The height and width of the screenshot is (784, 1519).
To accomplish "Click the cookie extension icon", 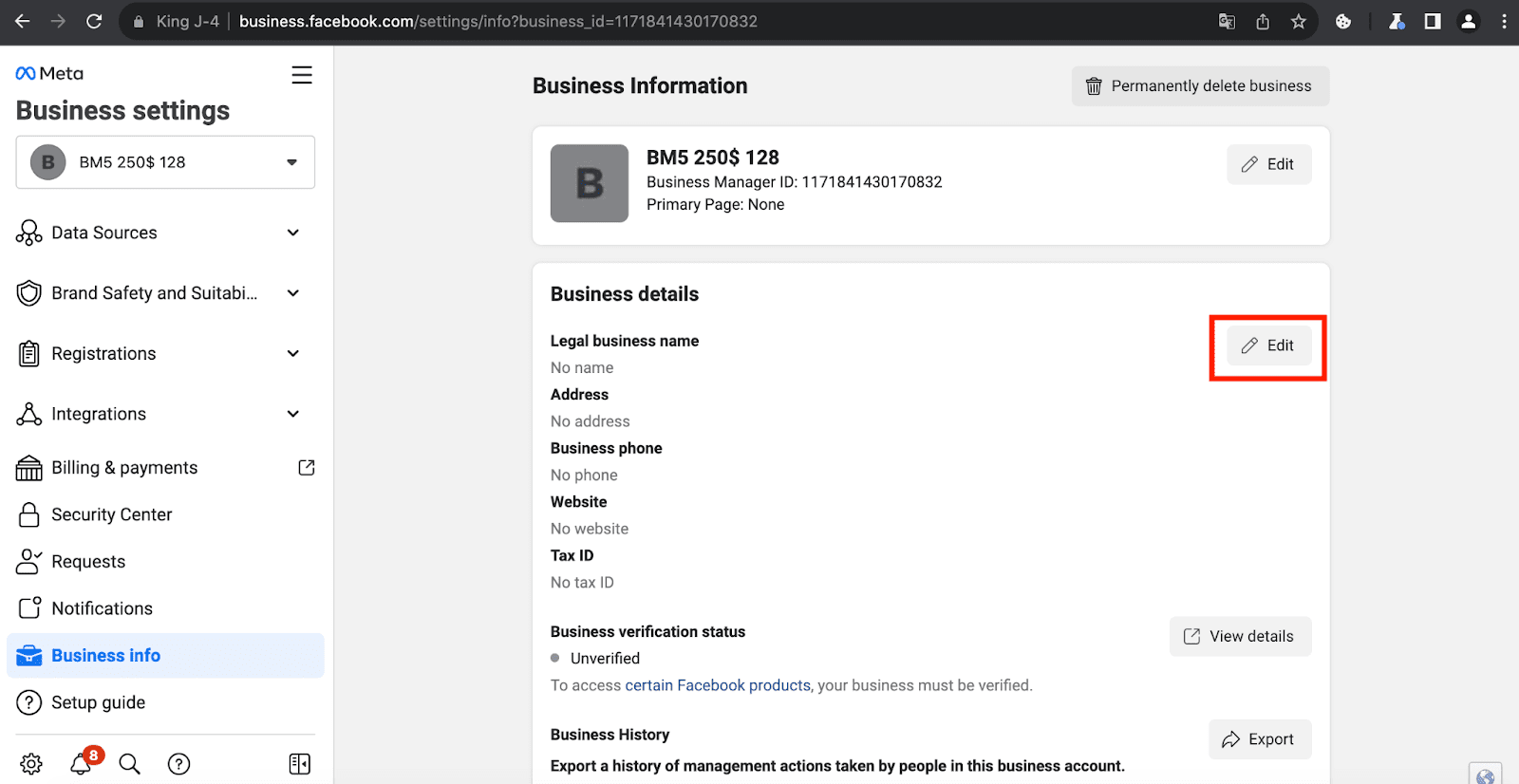I will coord(1343,21).
